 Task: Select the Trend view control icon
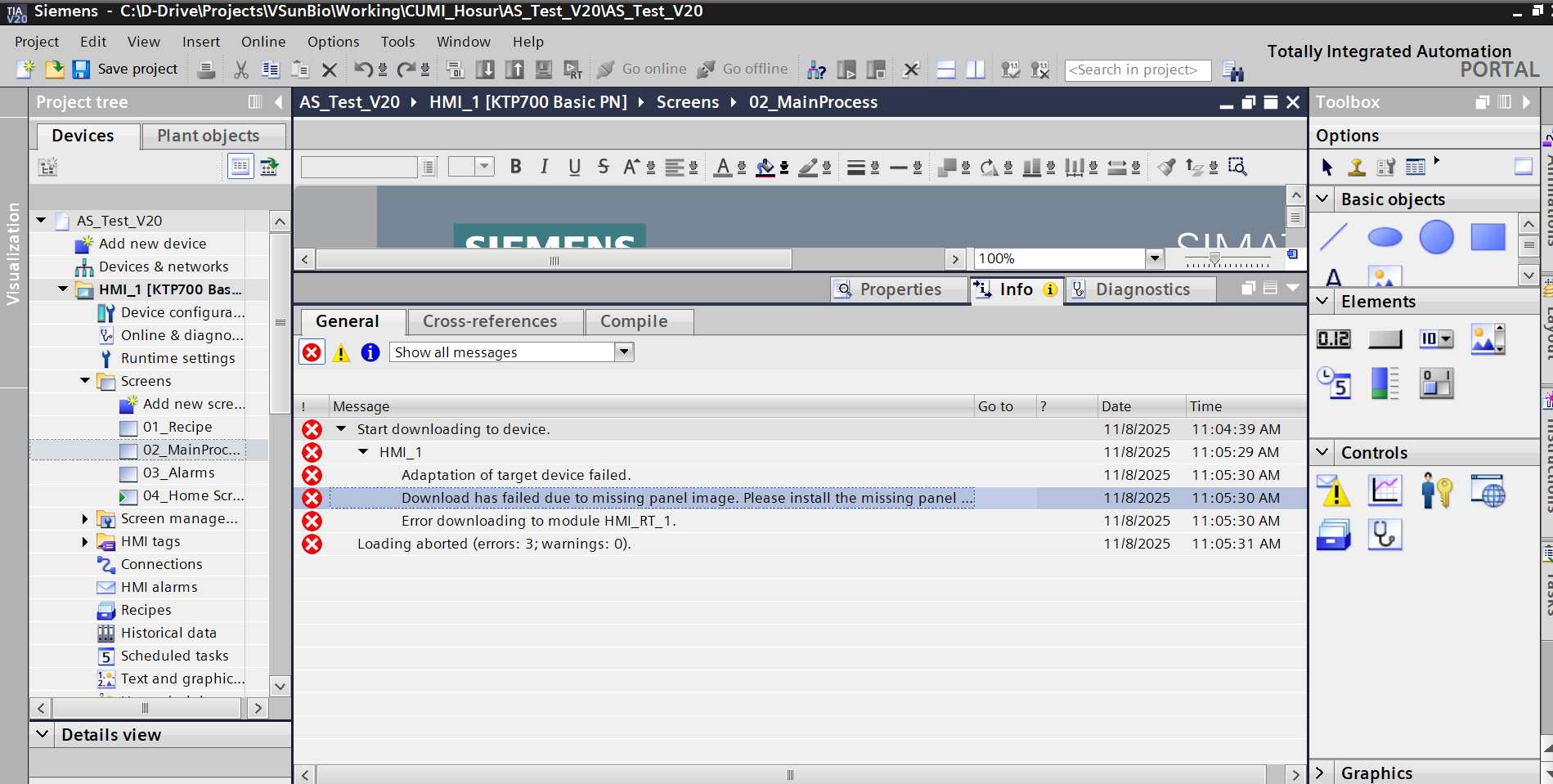1385,491
